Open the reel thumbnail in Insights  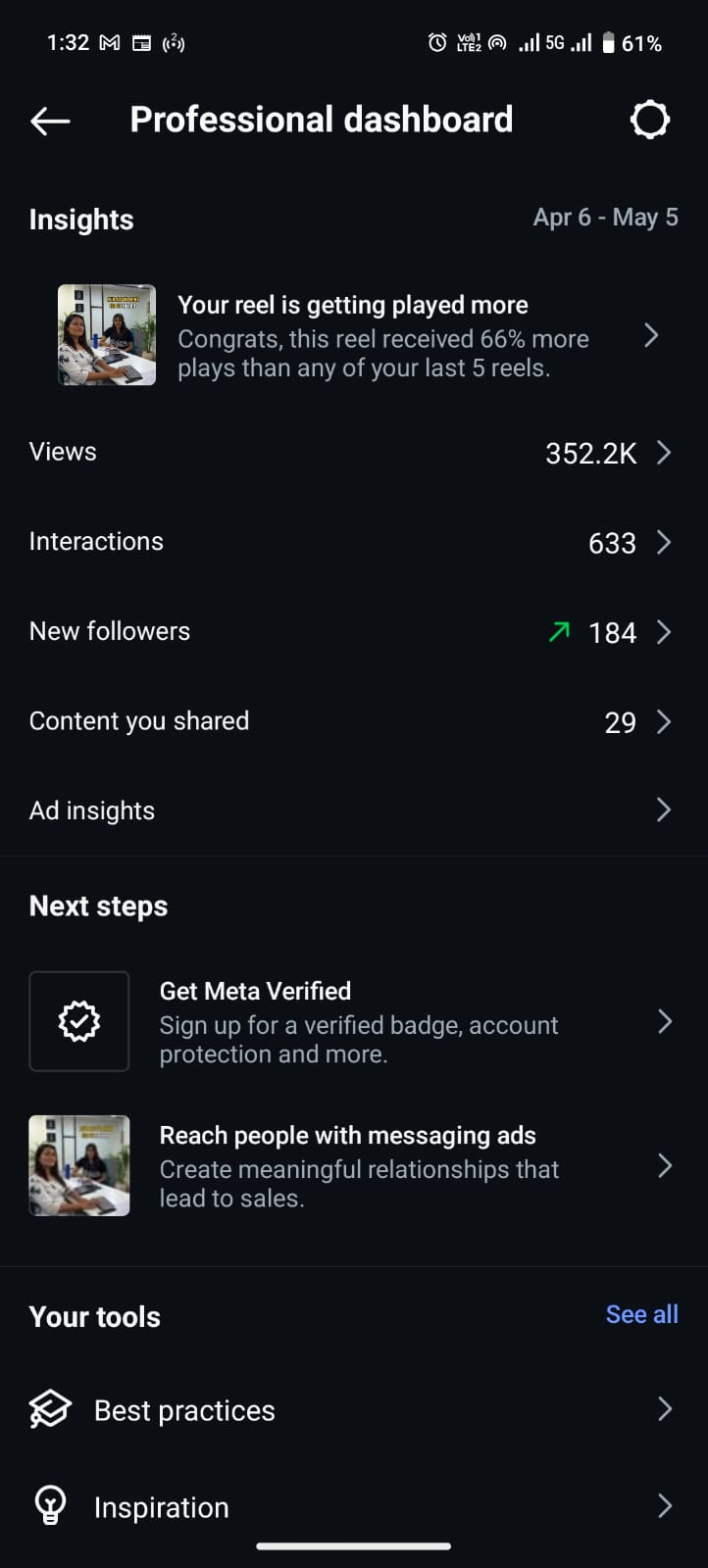[x=107, y=335]
